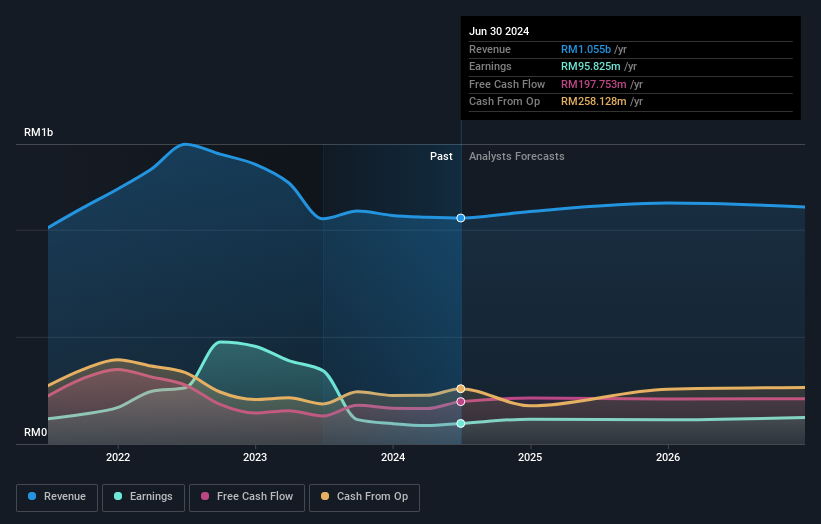Click the 2026 x-axis label

click(x=668, y=457)
